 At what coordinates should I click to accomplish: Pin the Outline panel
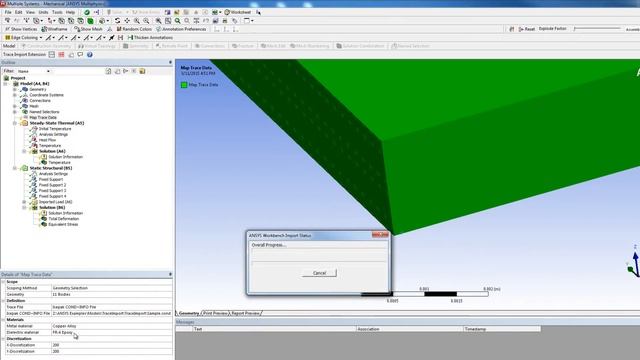(x=170, y=62)
